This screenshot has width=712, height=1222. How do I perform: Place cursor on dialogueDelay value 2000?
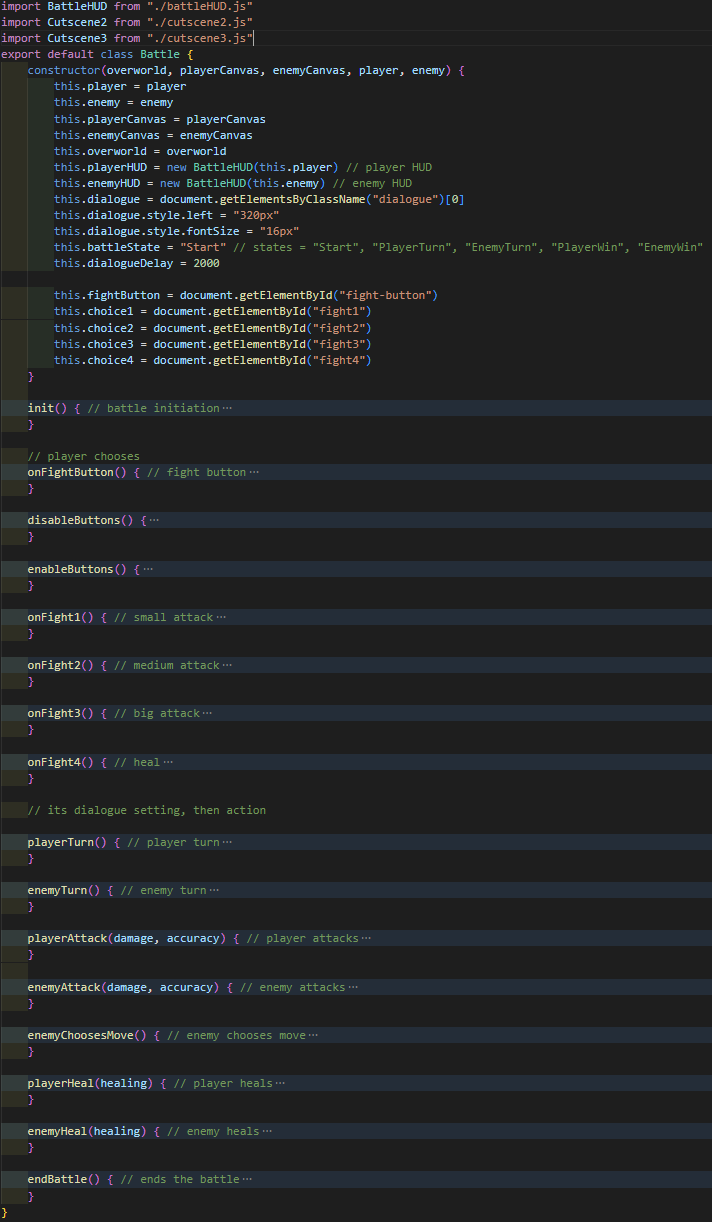[x=206, y=263]
